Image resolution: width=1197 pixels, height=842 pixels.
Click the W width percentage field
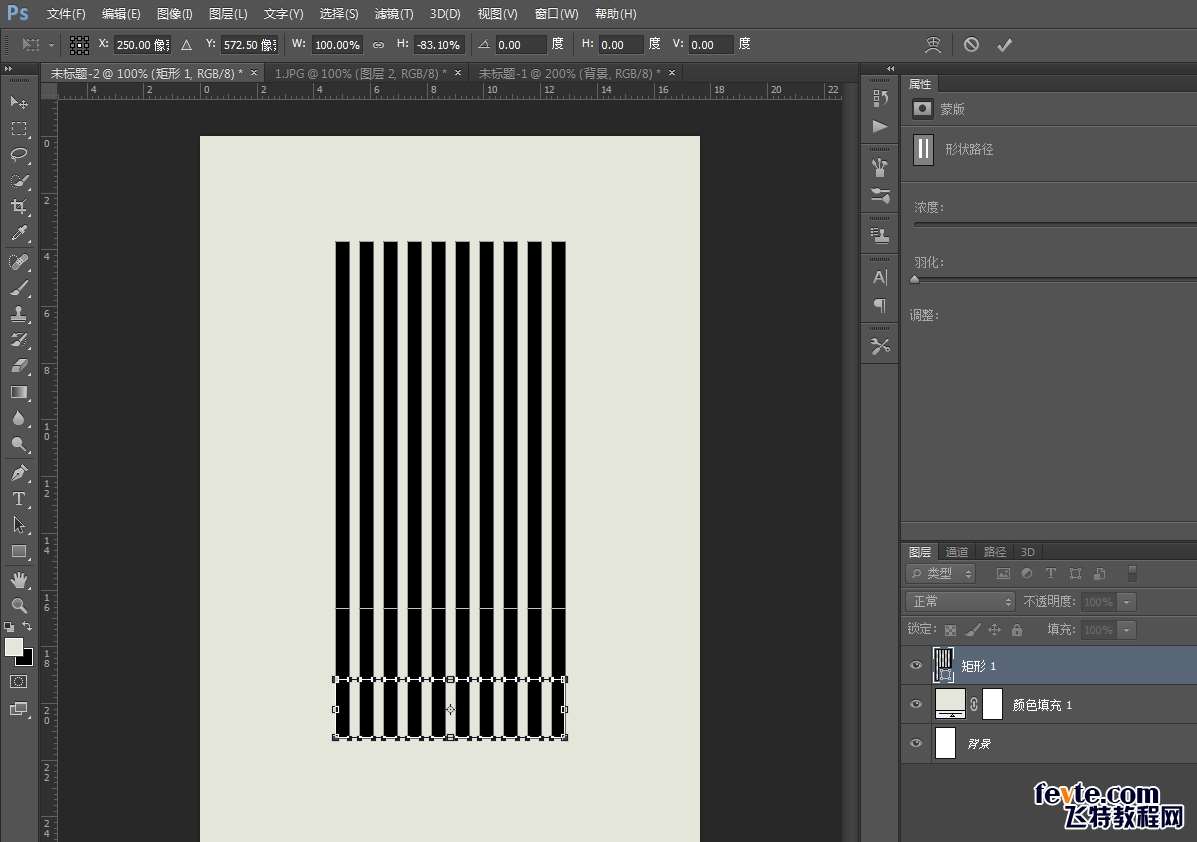tap(337, 45)
